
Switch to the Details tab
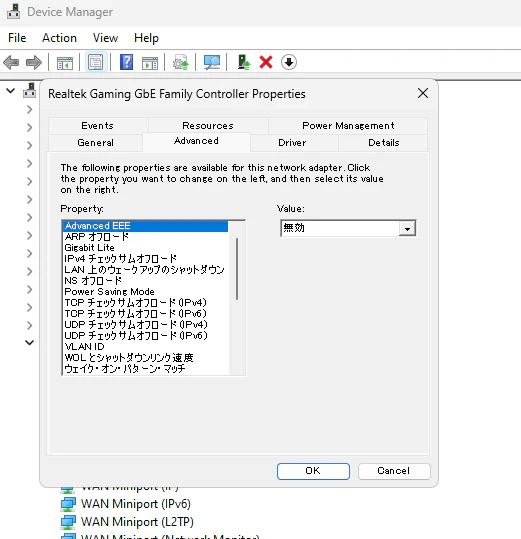coord(384,143)
